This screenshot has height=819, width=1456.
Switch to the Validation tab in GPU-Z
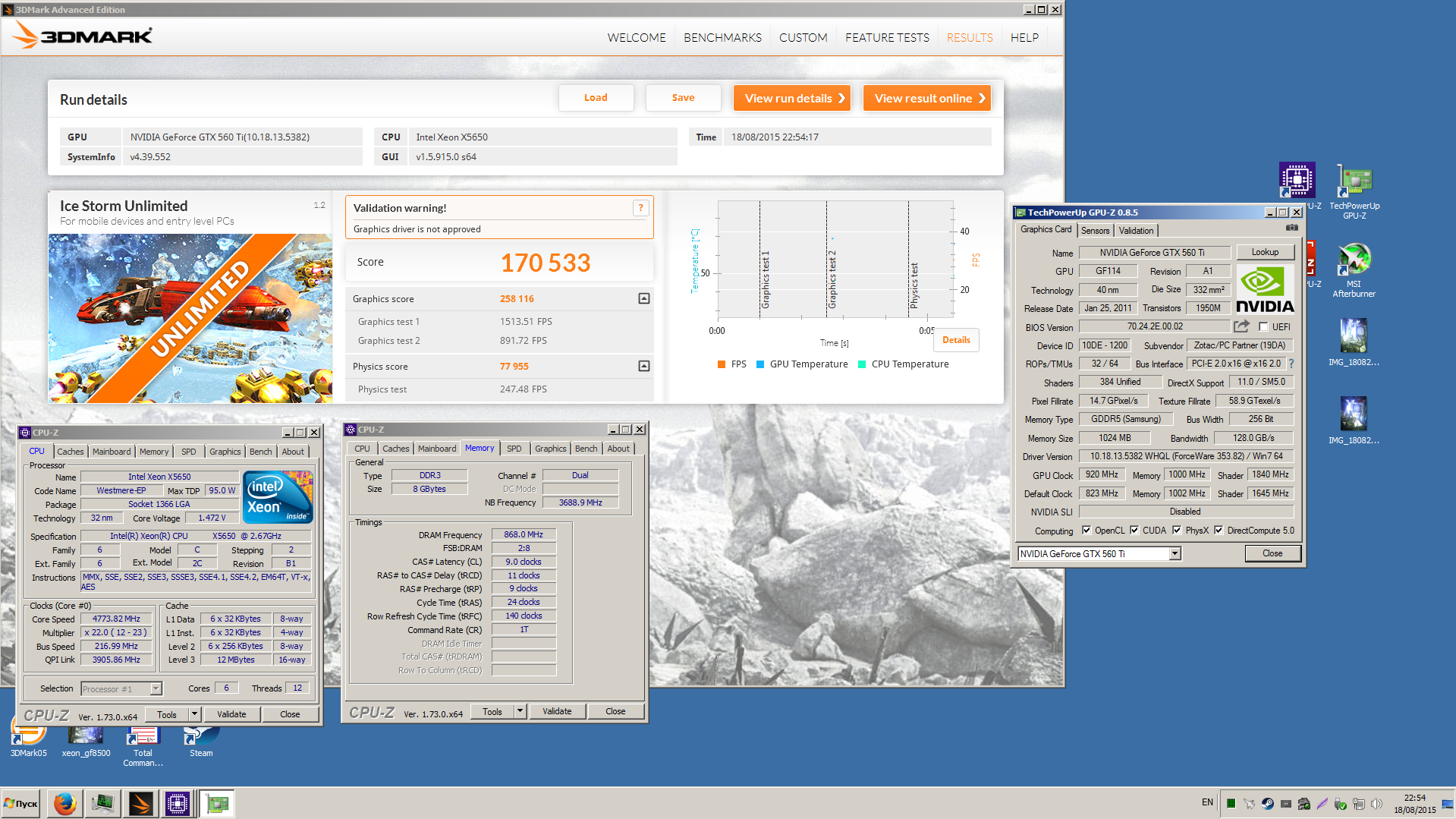[1136, 231]
